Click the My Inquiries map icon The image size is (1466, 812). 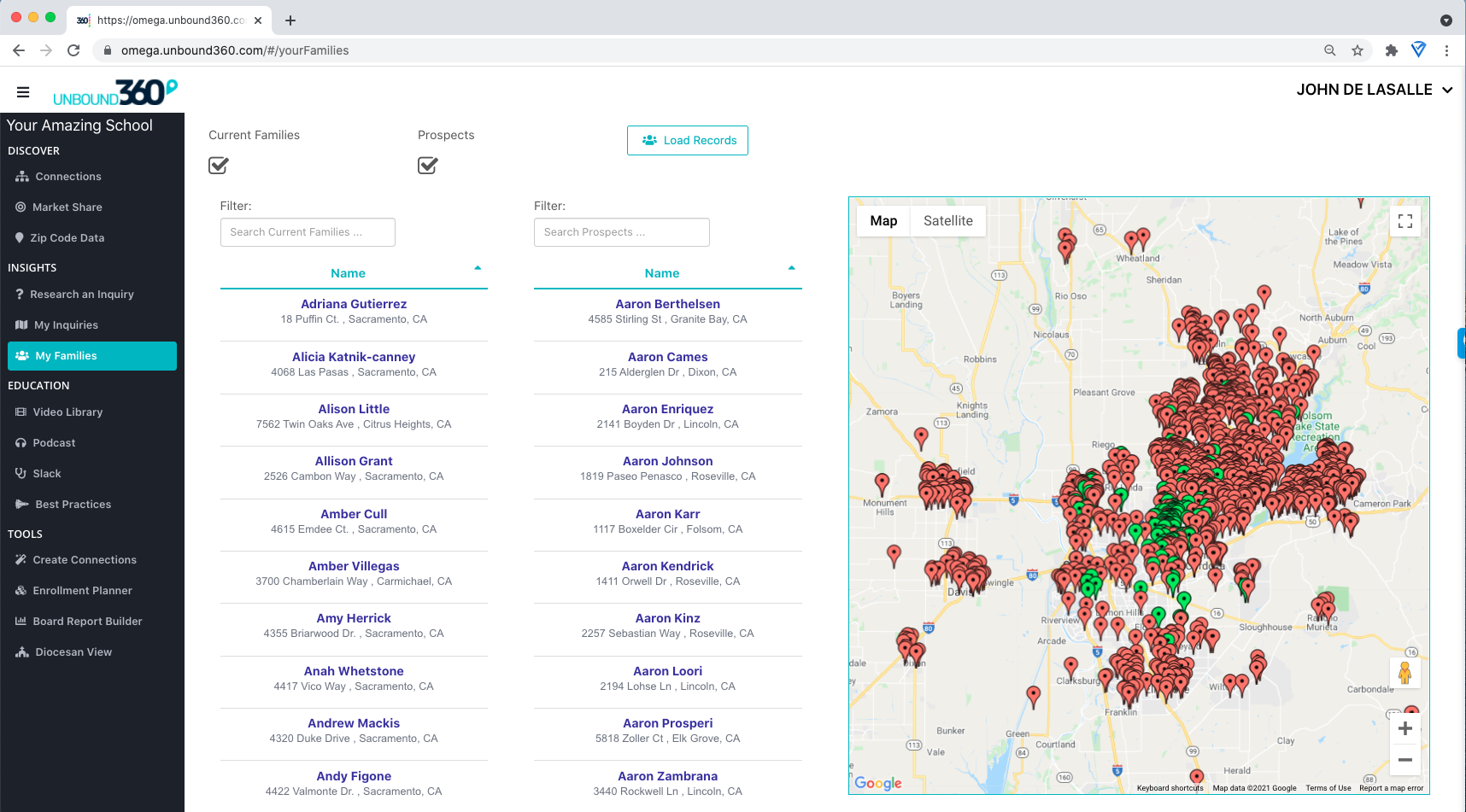click(x=21, y=325)
